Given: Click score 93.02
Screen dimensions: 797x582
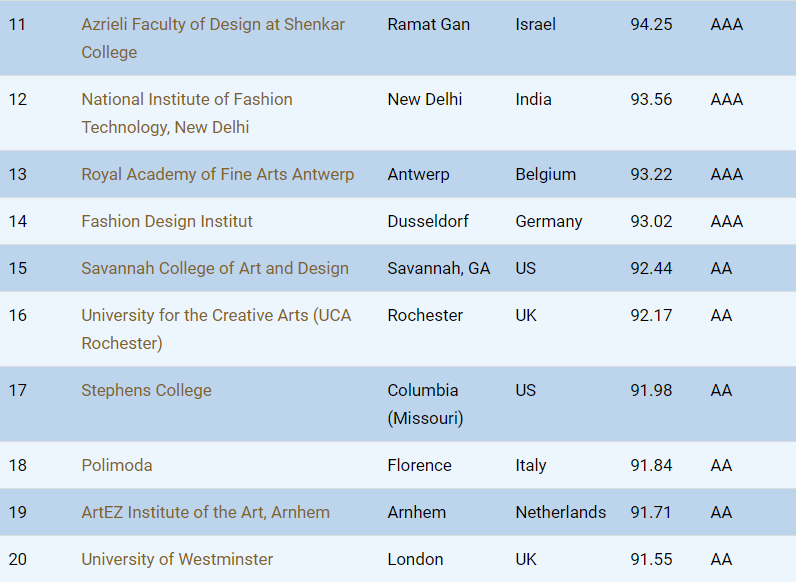Looking at the screenshot, I should (651, 221).
